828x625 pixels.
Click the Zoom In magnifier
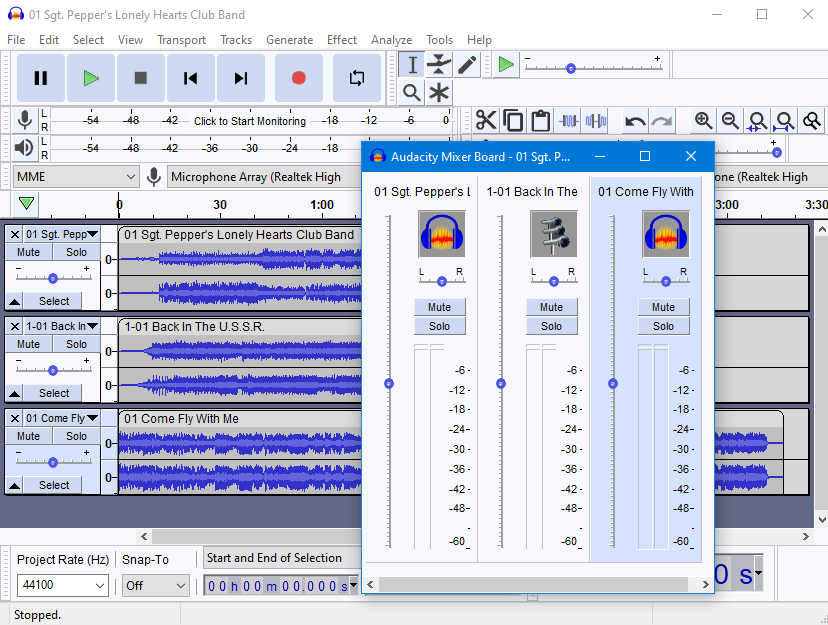(703, 121)
